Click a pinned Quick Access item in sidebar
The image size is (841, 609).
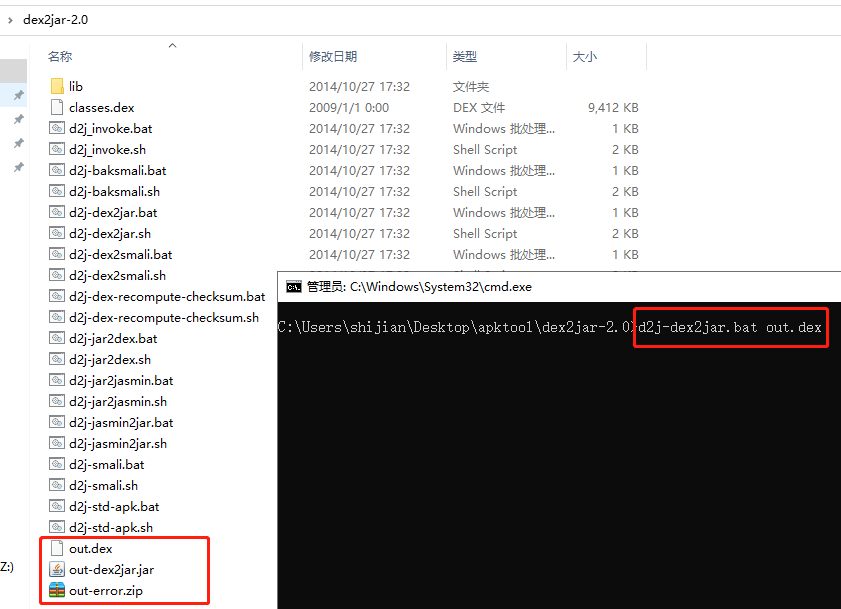[x=17, y=94]
